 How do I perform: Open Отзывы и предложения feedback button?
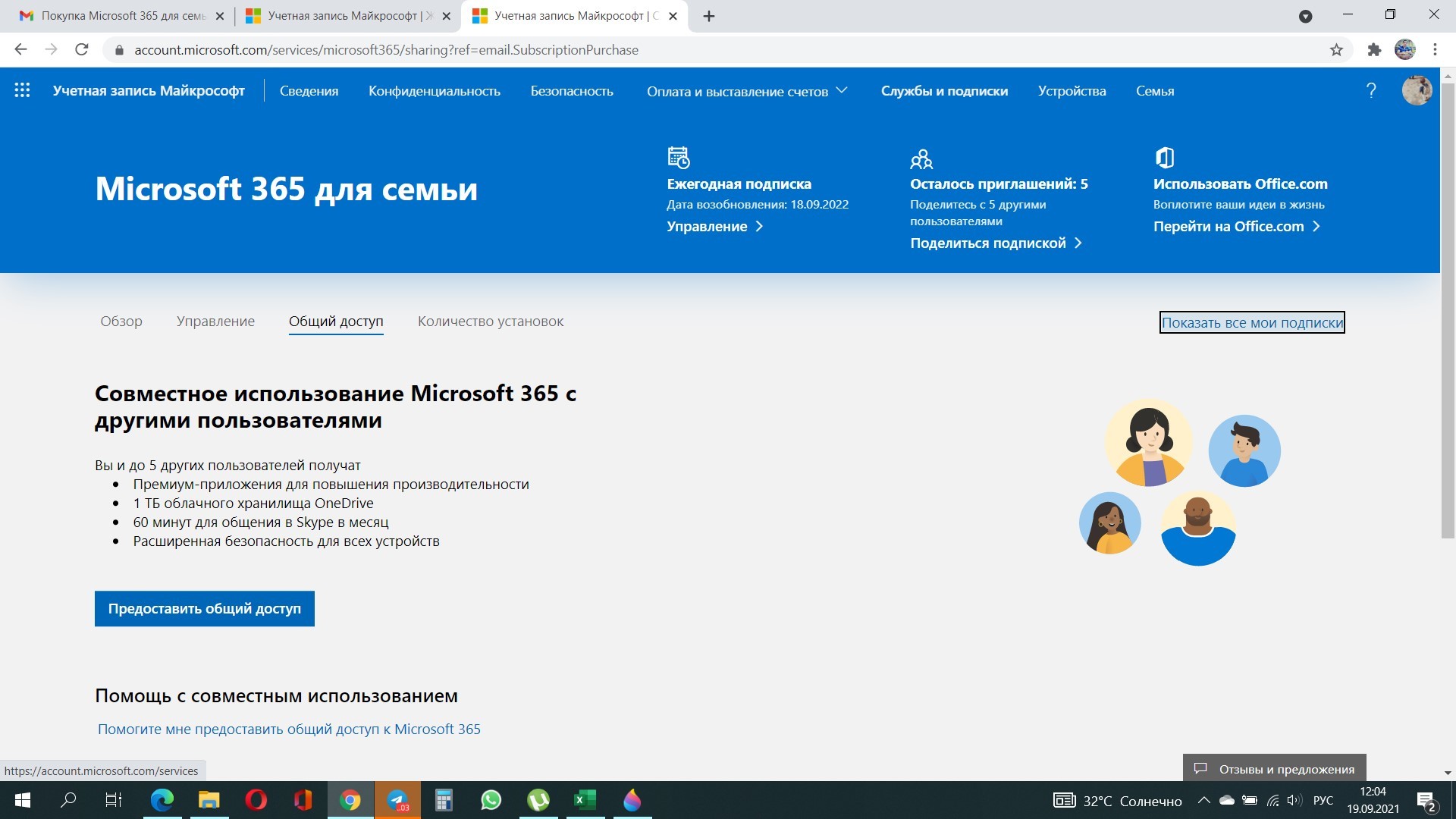click(x=1274, y=768)
